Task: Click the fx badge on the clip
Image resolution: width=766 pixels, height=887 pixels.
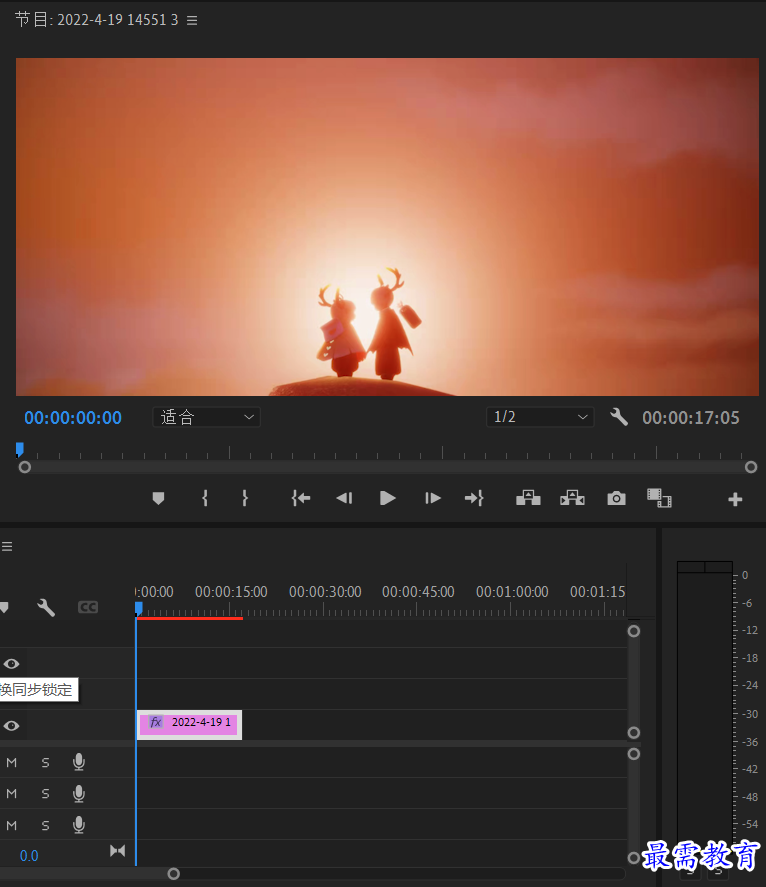Action: (x=156, y=722)
